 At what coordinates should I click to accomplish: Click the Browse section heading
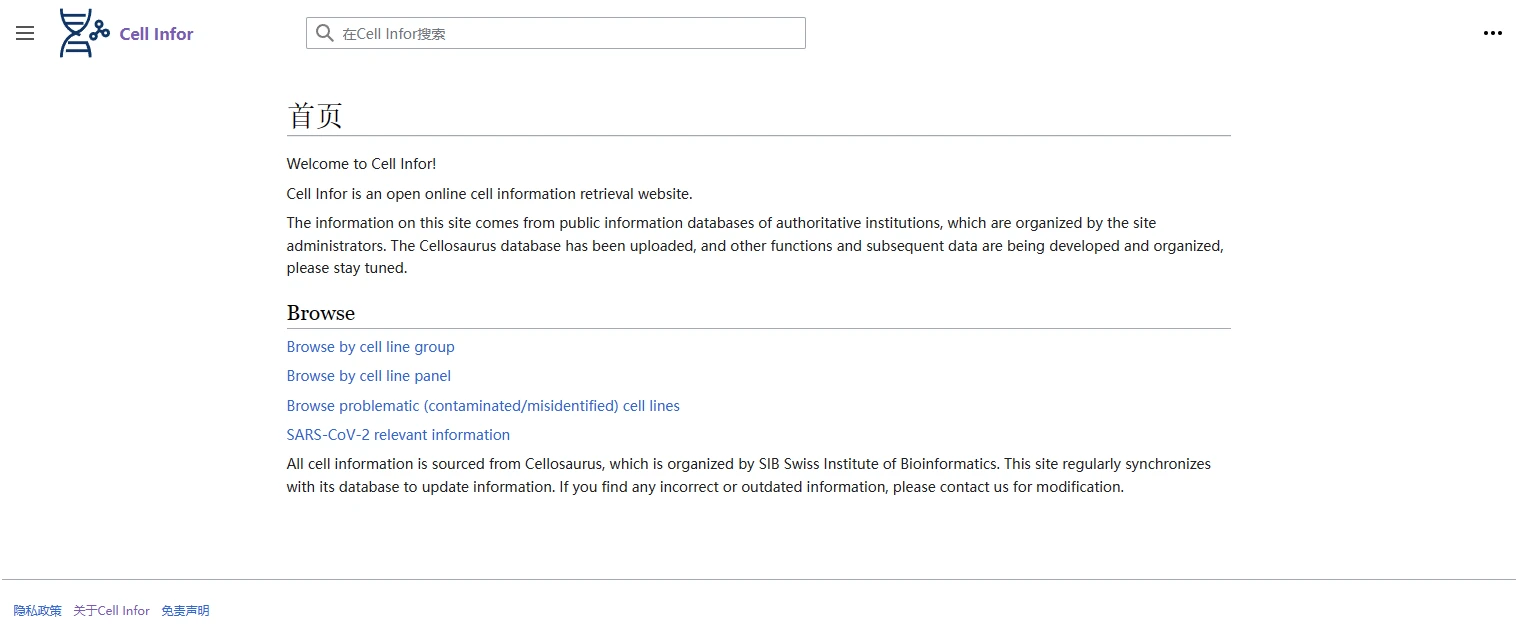tap(320, 313)
